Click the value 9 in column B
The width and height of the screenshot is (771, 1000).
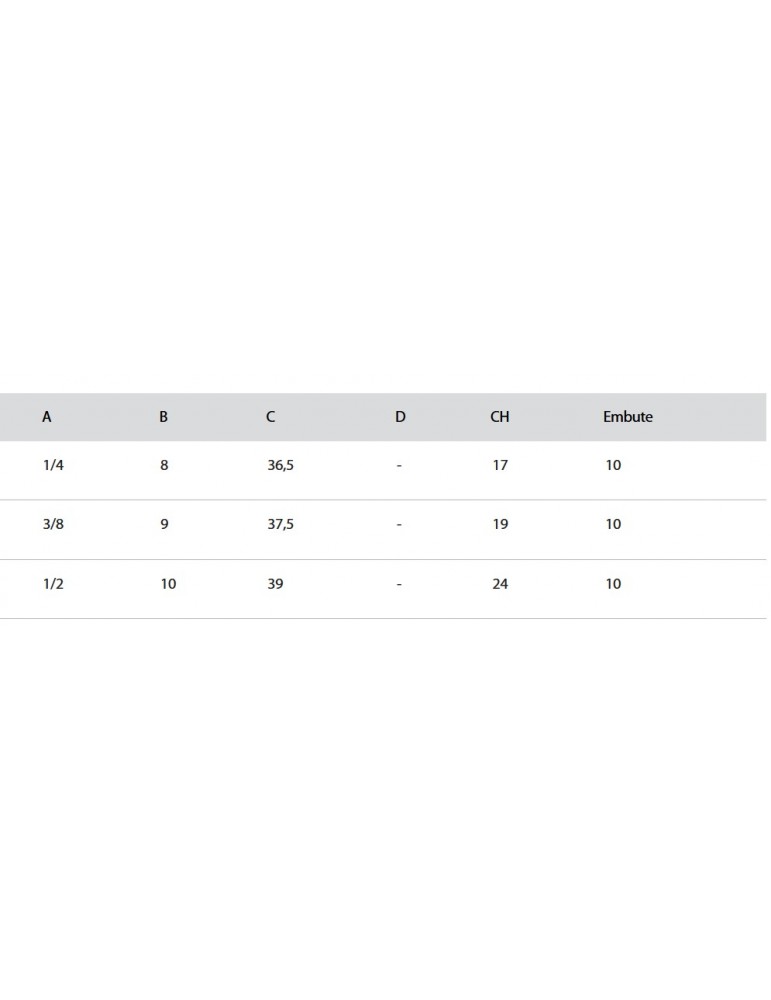[x=164, y=524]
